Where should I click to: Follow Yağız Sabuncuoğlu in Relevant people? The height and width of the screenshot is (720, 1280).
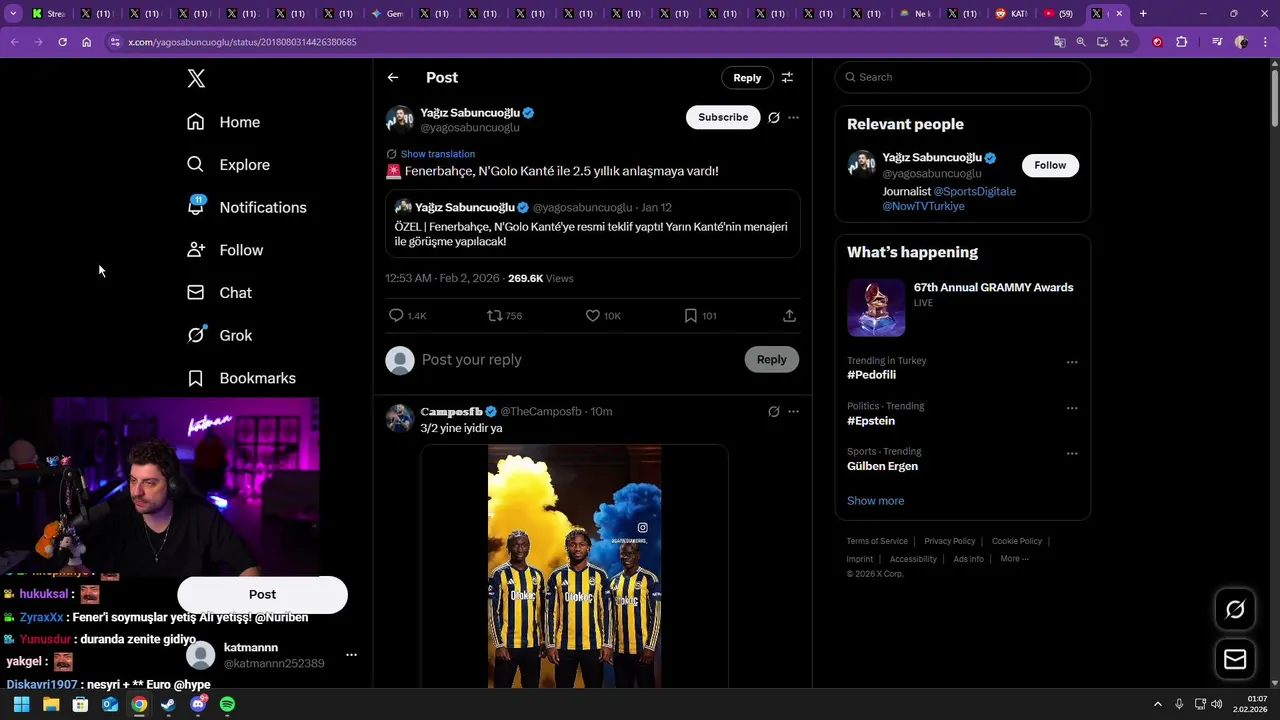(x=1050, y=165)
